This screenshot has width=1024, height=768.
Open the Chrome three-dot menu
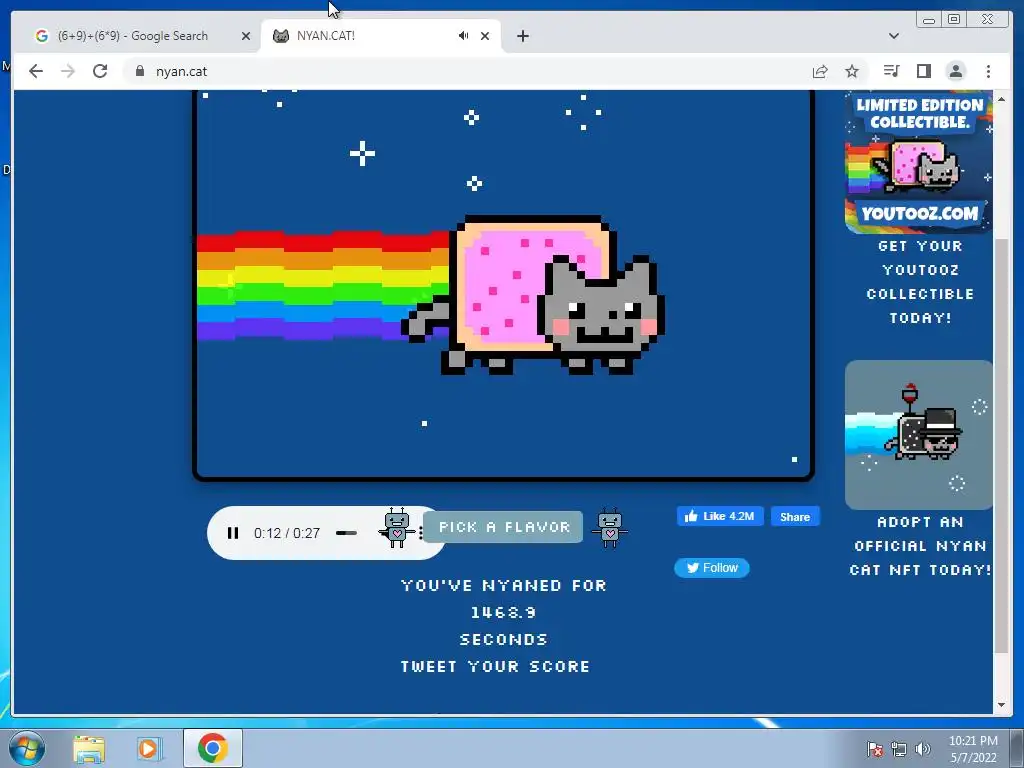988,71
